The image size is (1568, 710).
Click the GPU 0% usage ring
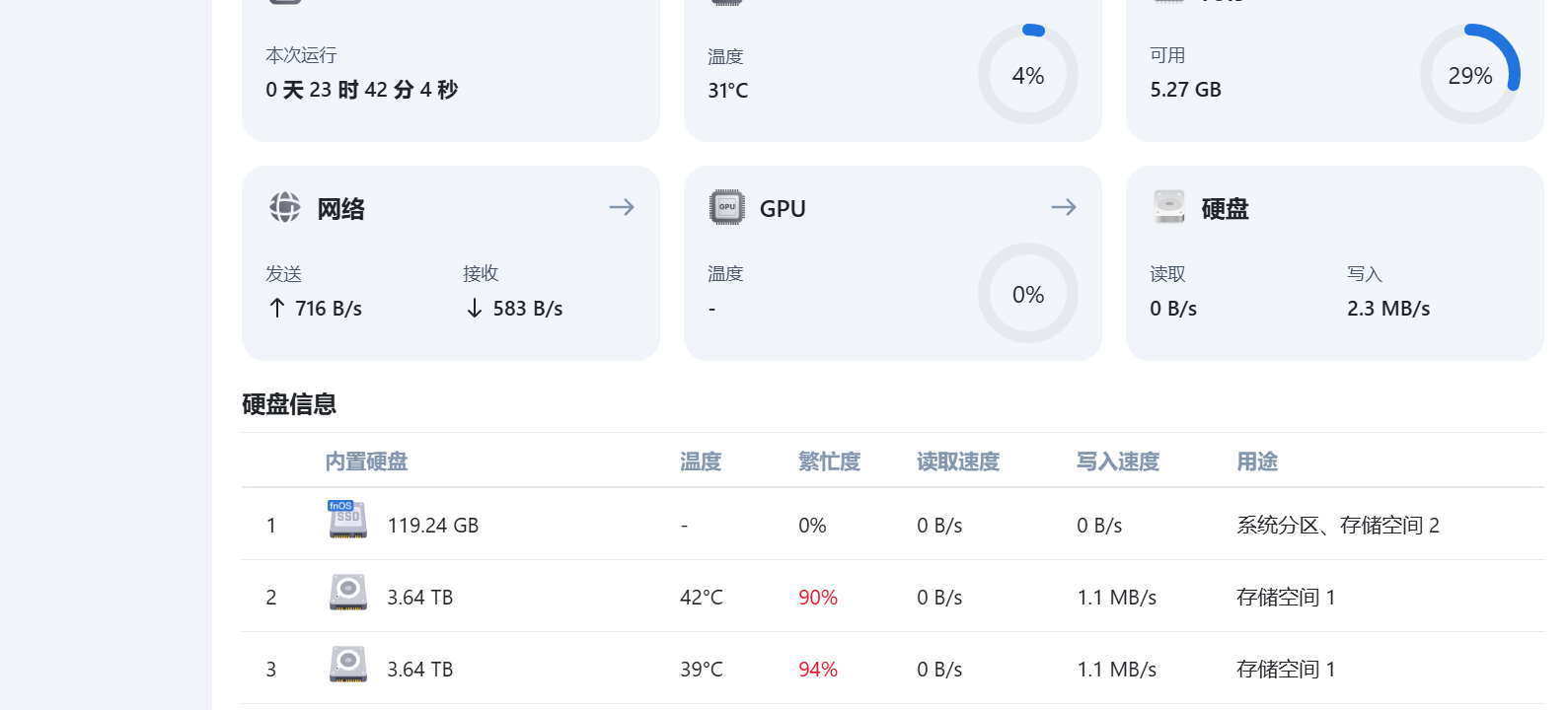[1028, 293]
